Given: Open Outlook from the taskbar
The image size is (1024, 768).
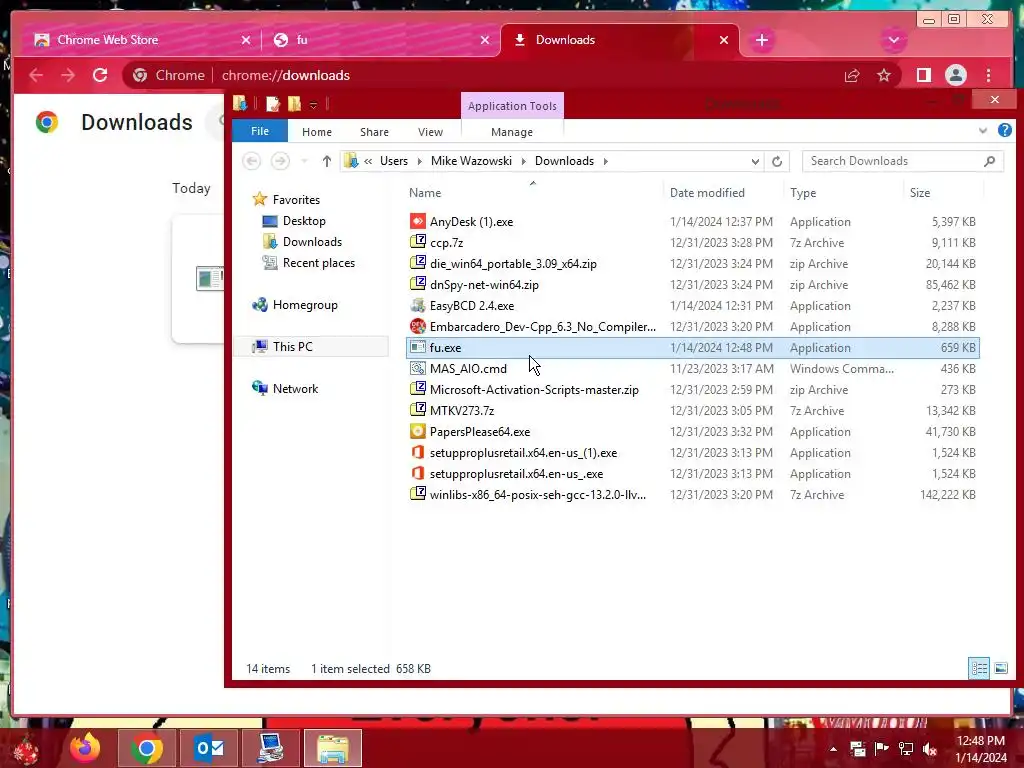Looking at the screenshot, I should [x=209, y=748].
